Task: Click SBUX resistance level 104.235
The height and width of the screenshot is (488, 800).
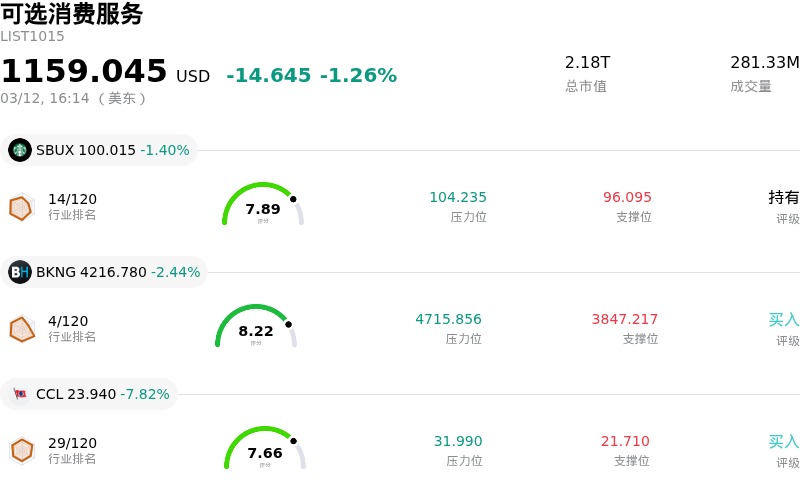Action: pyautogui.click(x=458, y=197)
